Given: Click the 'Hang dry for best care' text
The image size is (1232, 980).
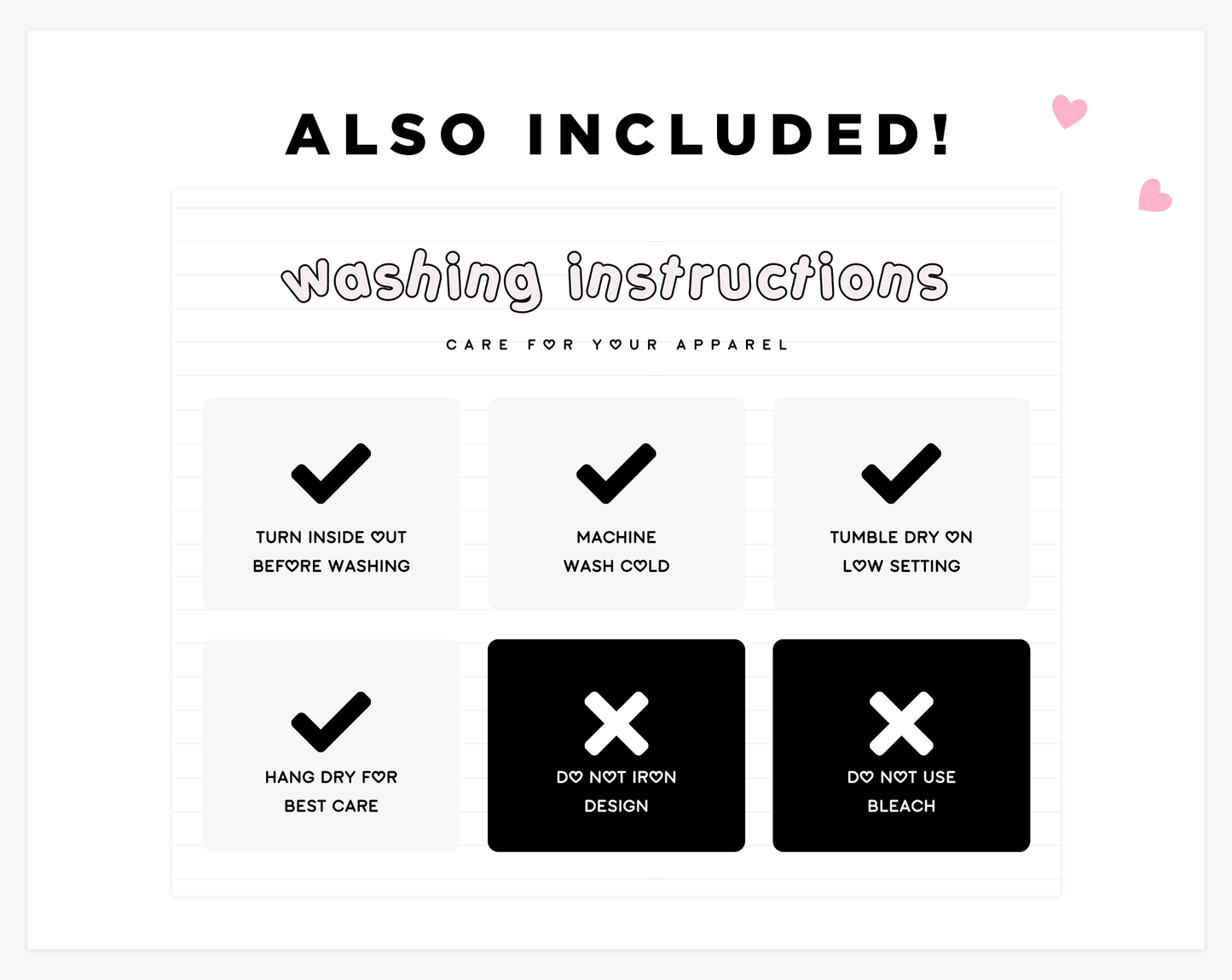Looking at the screenshot, I should click(x=331, y=792).
